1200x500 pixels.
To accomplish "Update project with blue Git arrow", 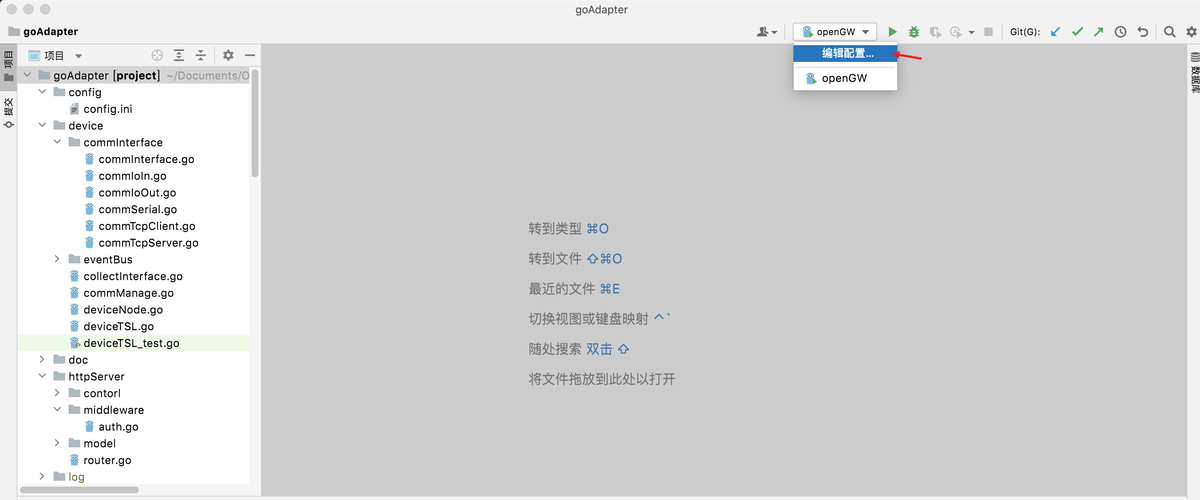I will (1055, 32).
